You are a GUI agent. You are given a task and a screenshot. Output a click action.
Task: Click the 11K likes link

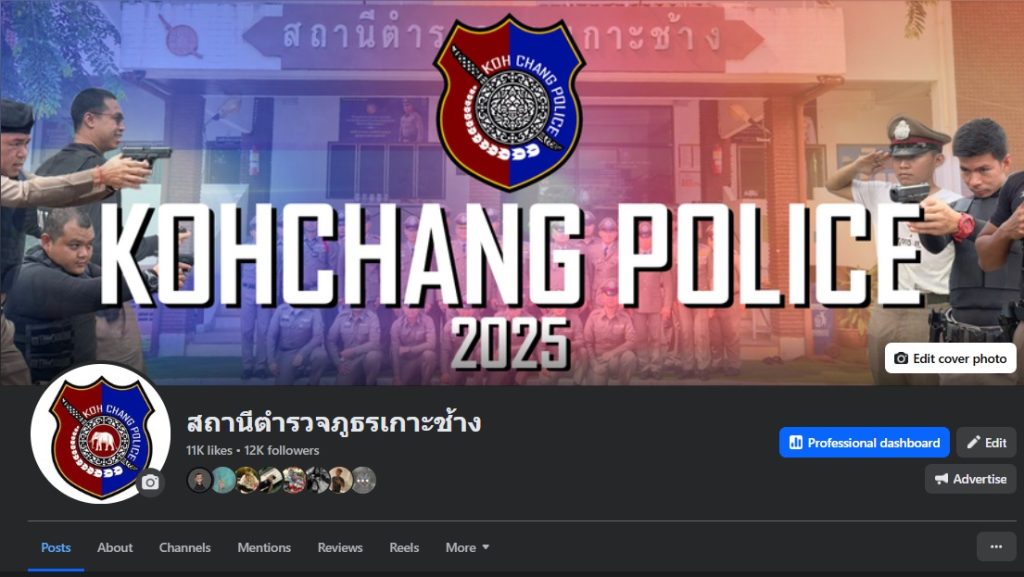coord(209,450)
